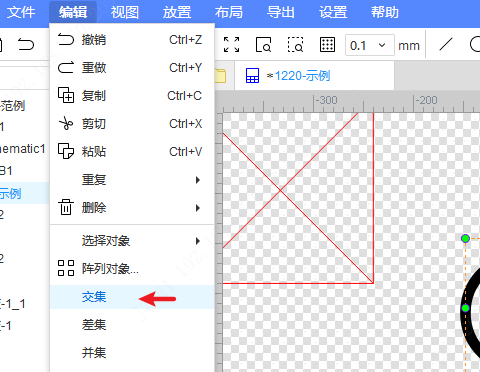Image resolution: width=480 pixels, height=372 pixels.
Task: Select the line drawing tool
Action: [x=446, y=44]
